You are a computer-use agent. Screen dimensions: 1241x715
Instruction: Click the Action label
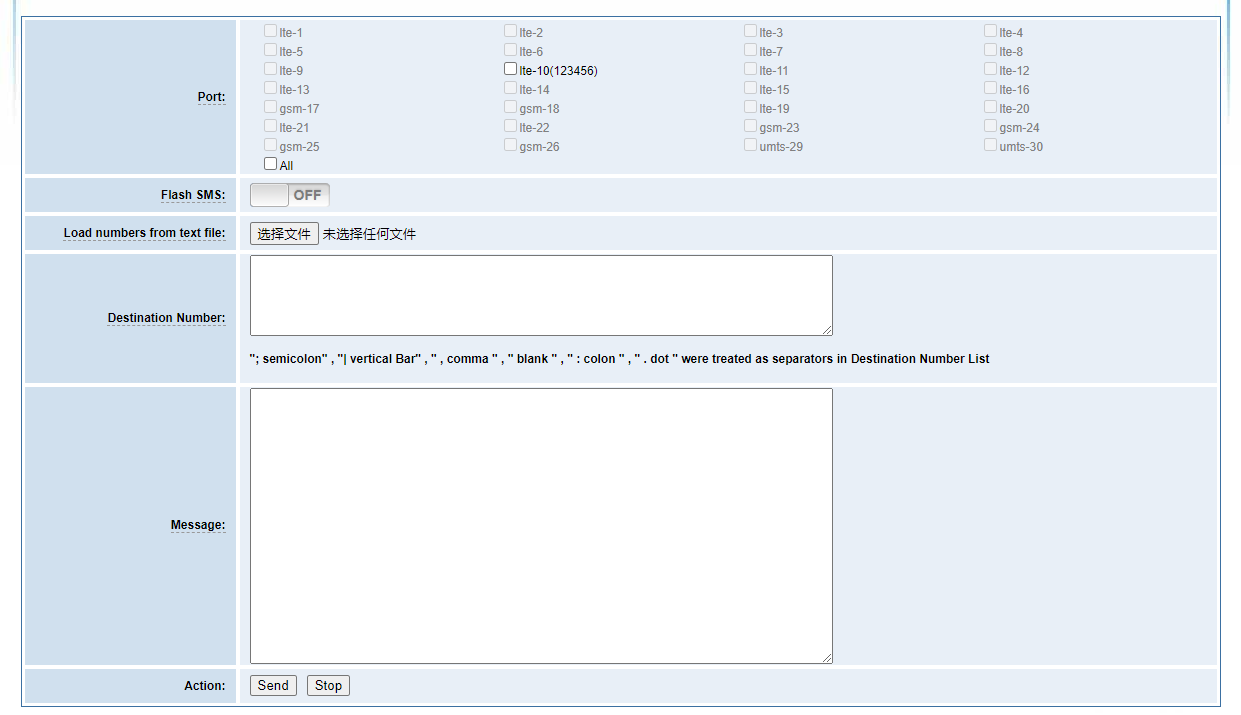pos(205,686)
